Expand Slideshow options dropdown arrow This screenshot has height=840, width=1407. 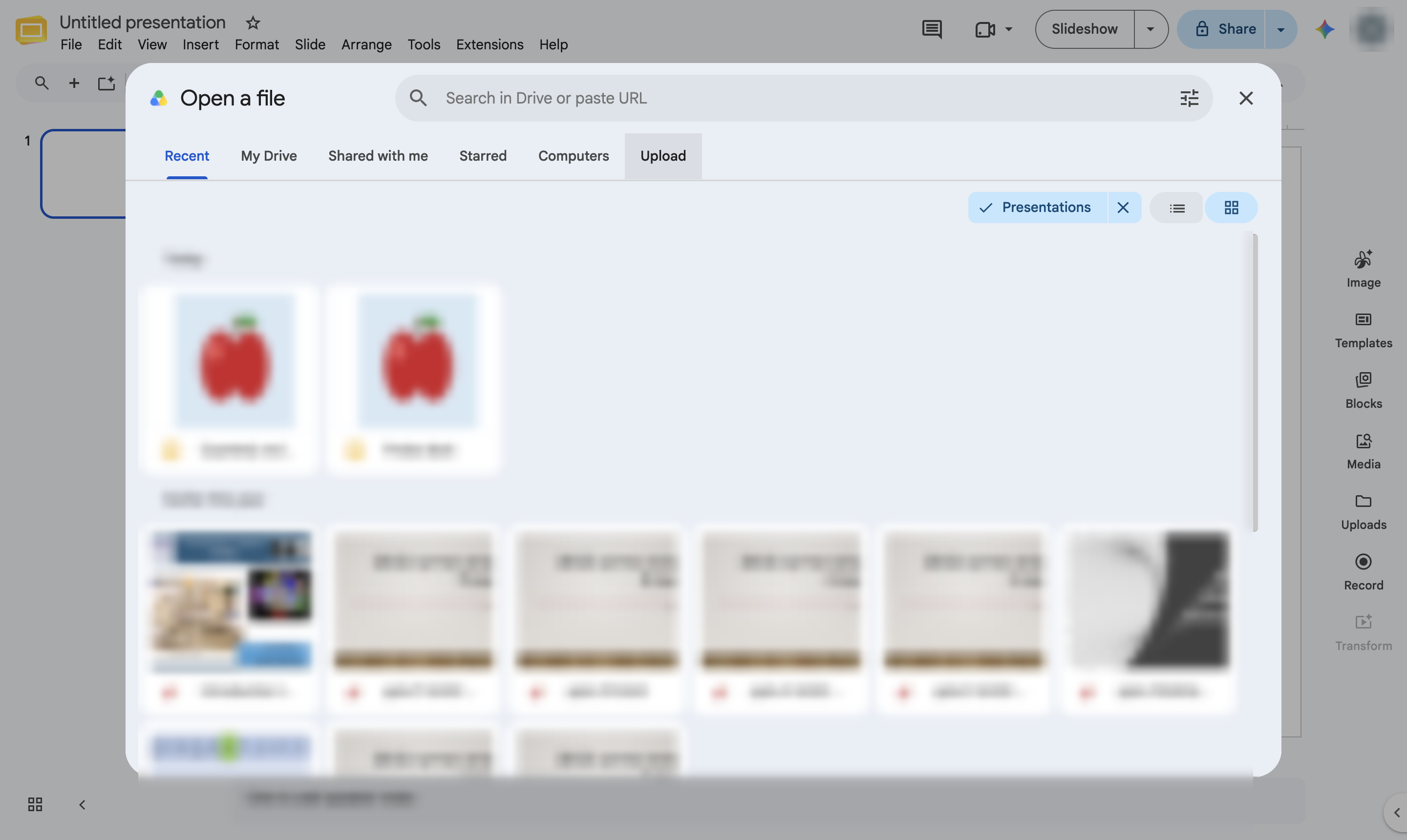point(1151,29)
